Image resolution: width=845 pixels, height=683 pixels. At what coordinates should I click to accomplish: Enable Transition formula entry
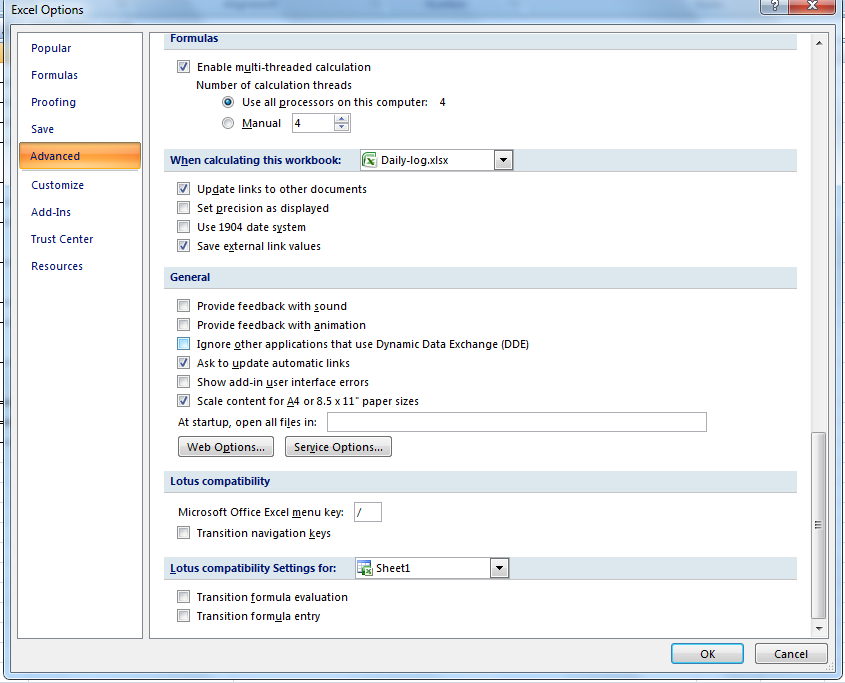[183, 616]
